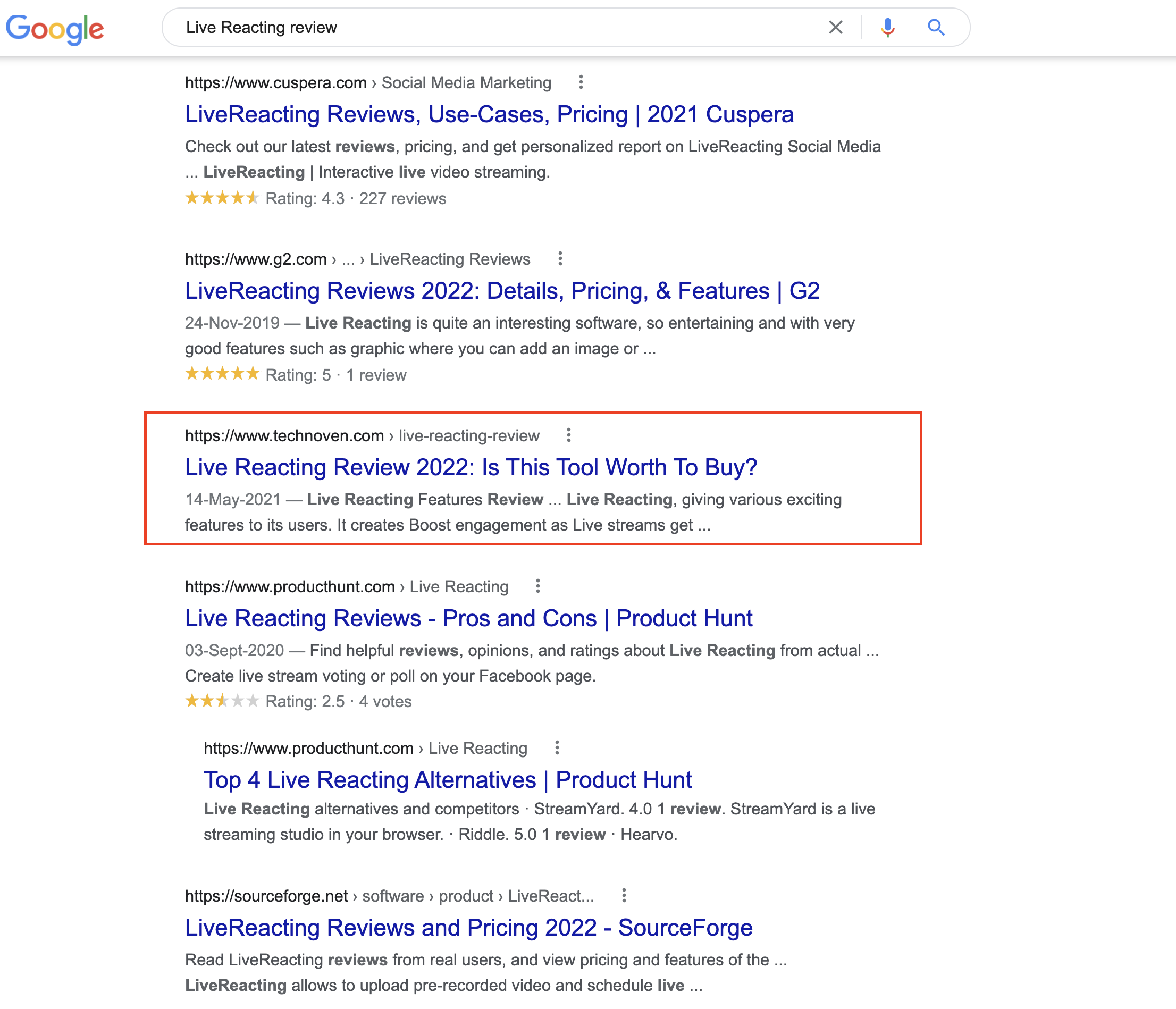
Task: Open Live Reacting Reviews Pros and Cons link
Action: click(468, 619)
